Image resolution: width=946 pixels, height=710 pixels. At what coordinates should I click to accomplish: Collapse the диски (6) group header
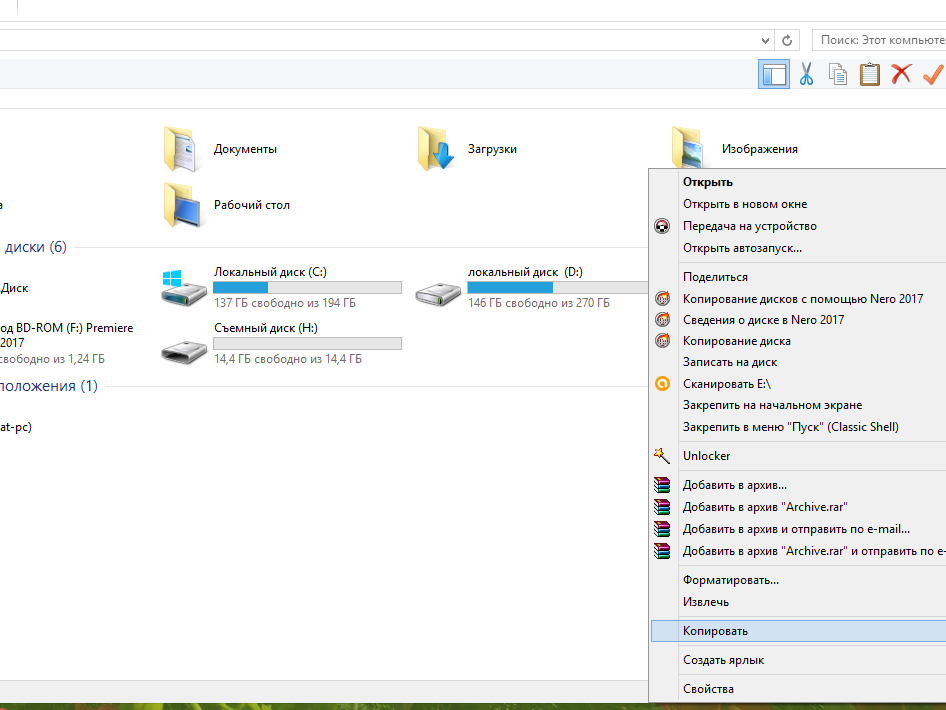pyautogui.click(x=35, y=247)
